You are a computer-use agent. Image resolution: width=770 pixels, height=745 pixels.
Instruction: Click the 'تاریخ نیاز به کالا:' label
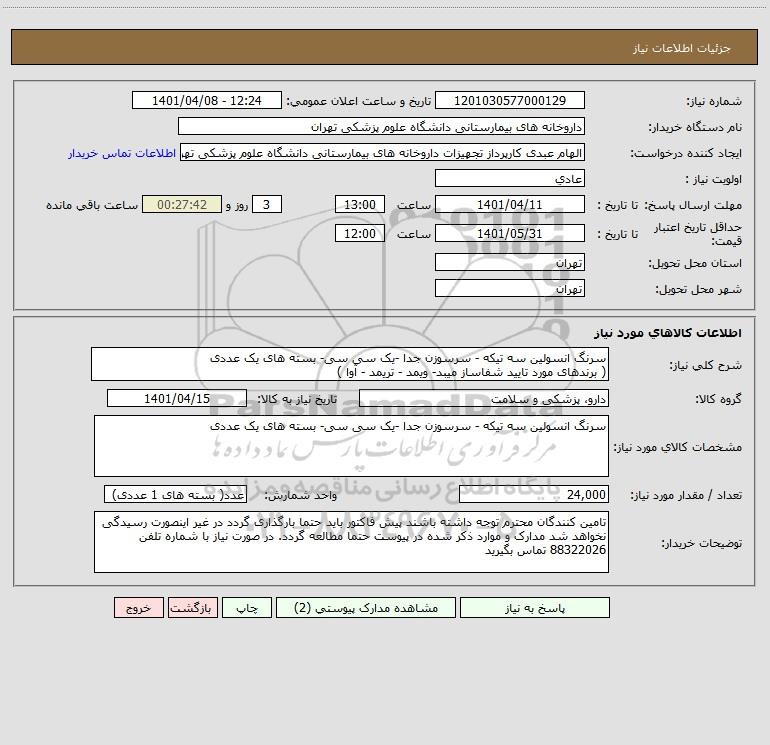tap(298, 399)
